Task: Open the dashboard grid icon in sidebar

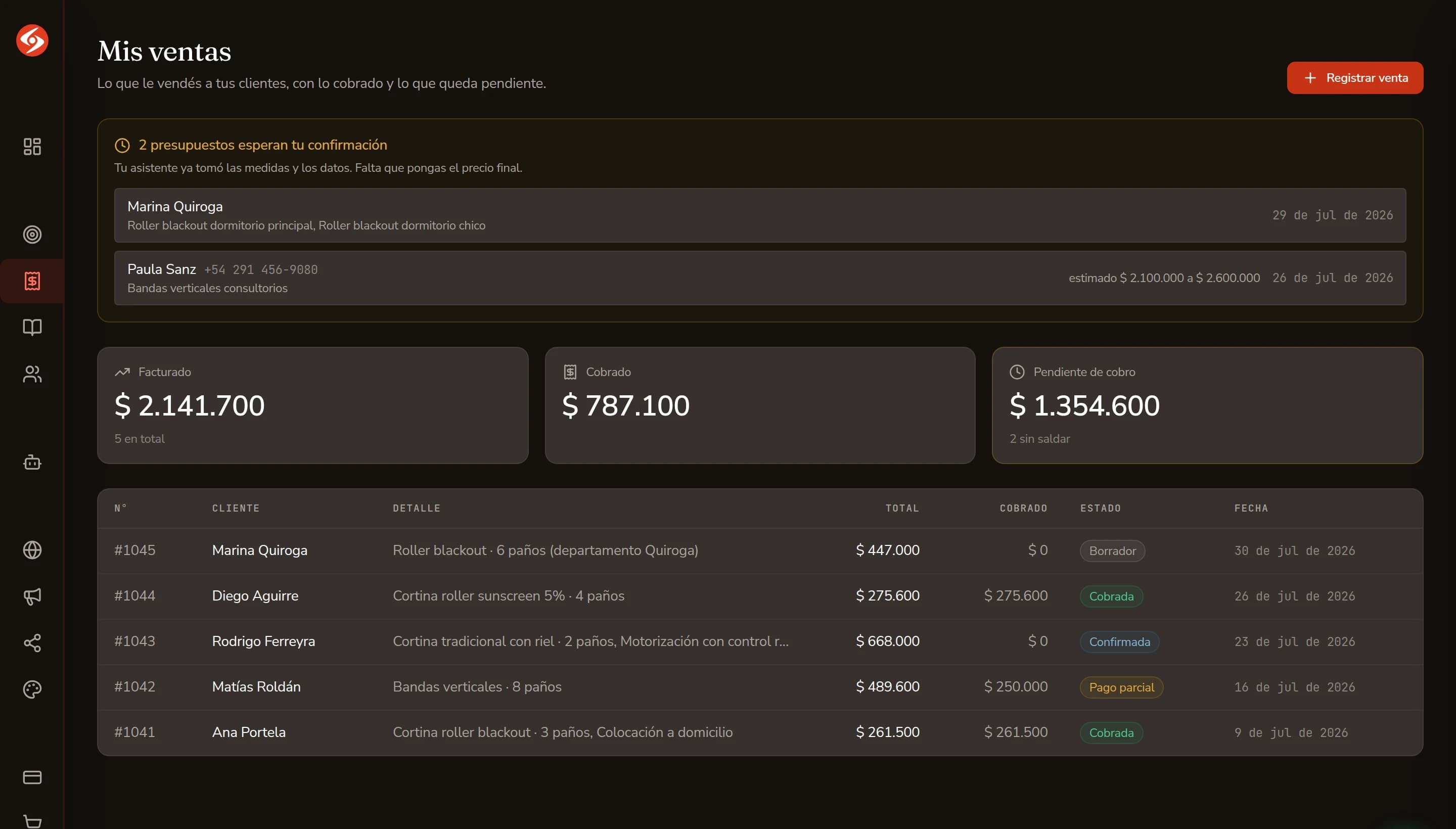Action: [x=32, y=146]
